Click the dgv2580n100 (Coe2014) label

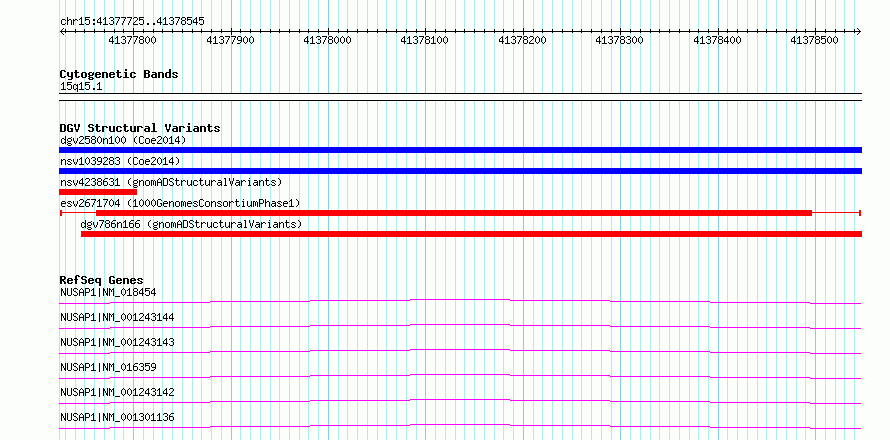coord(123,140)
